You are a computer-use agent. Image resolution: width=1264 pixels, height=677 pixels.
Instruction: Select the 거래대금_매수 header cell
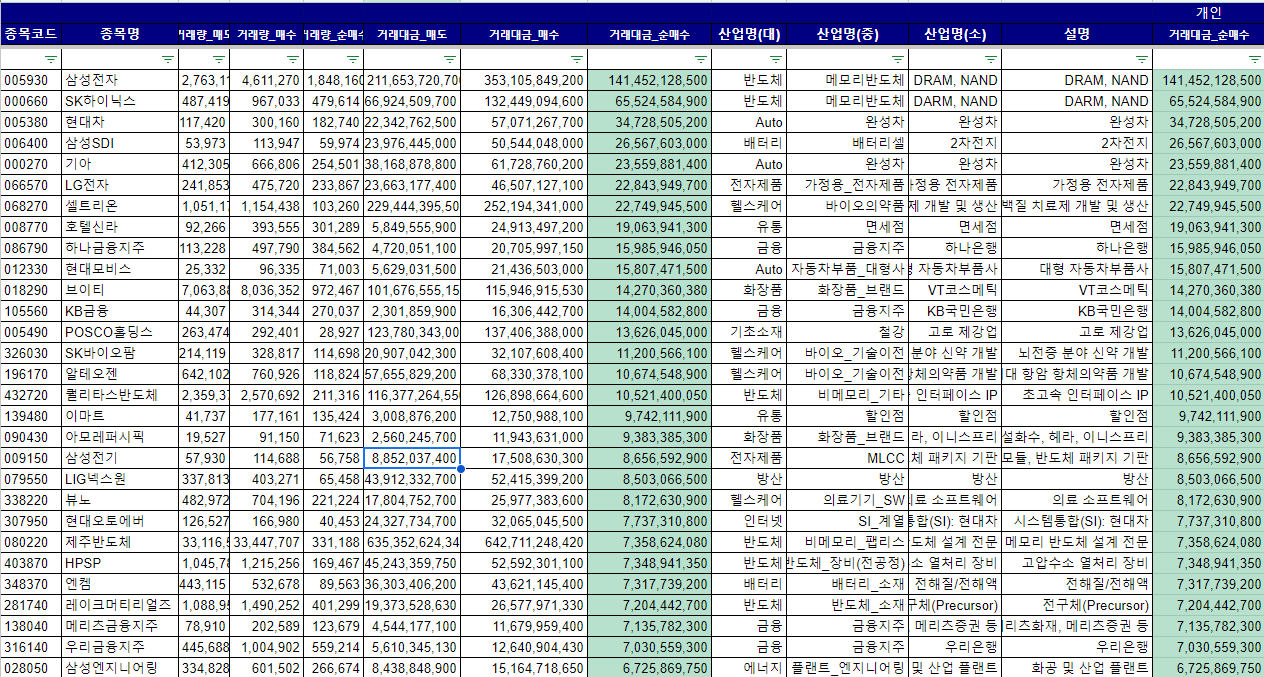point(525,34)
